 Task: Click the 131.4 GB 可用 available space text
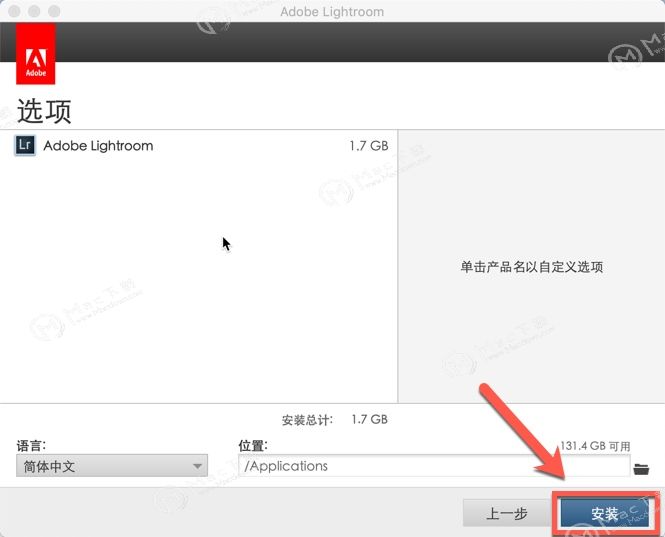click(595, 446)
